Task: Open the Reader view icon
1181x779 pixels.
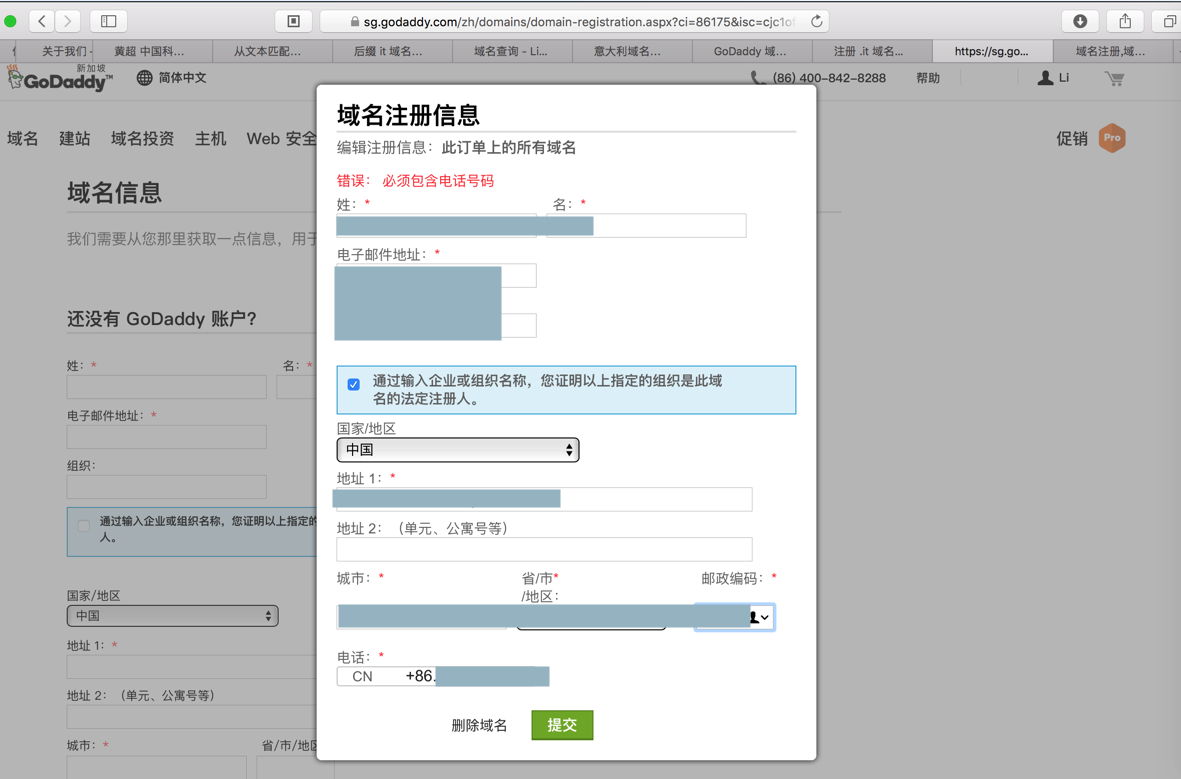Action: (294, 21)
